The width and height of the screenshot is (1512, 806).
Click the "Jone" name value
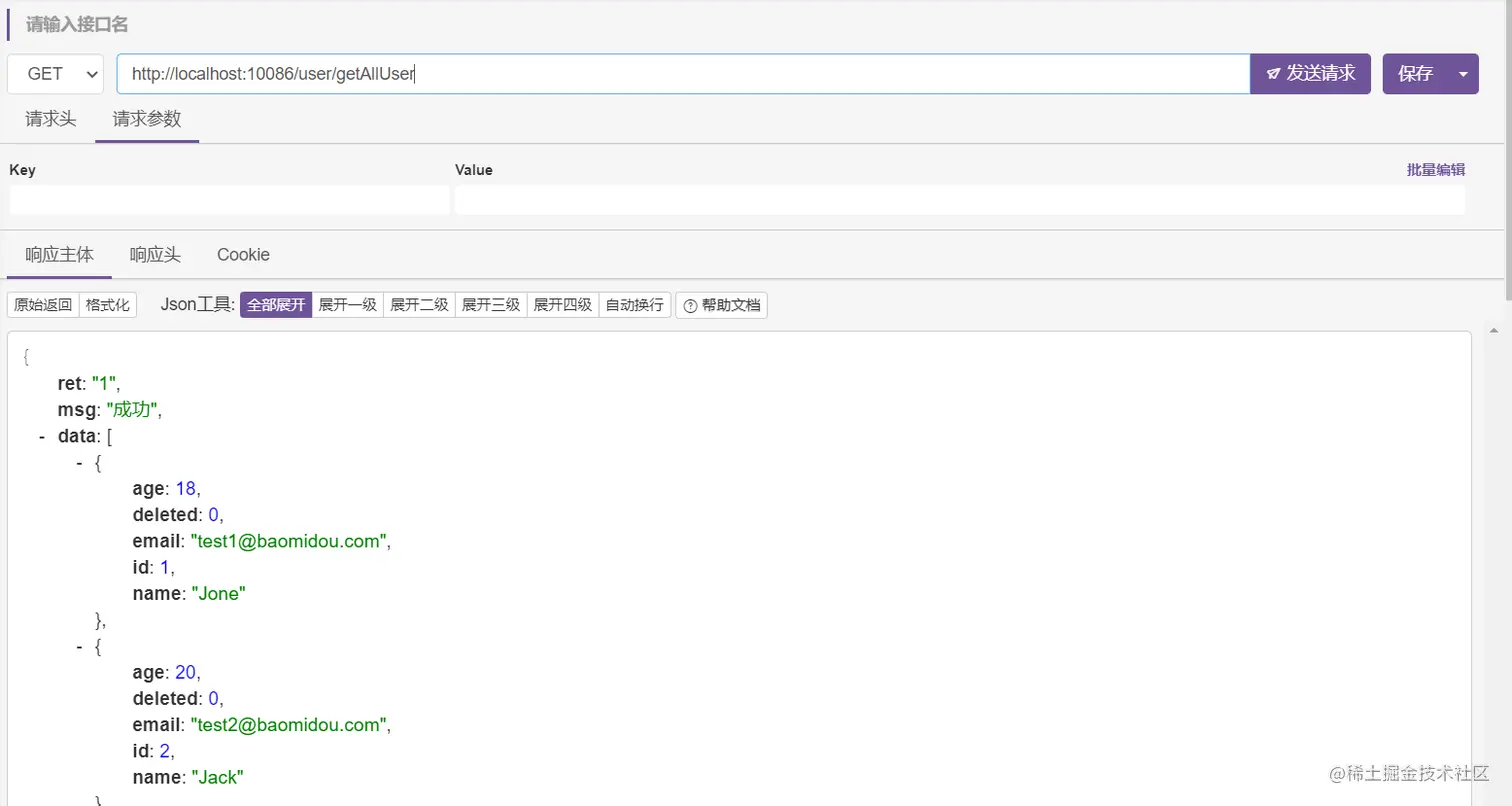[218, 594]
